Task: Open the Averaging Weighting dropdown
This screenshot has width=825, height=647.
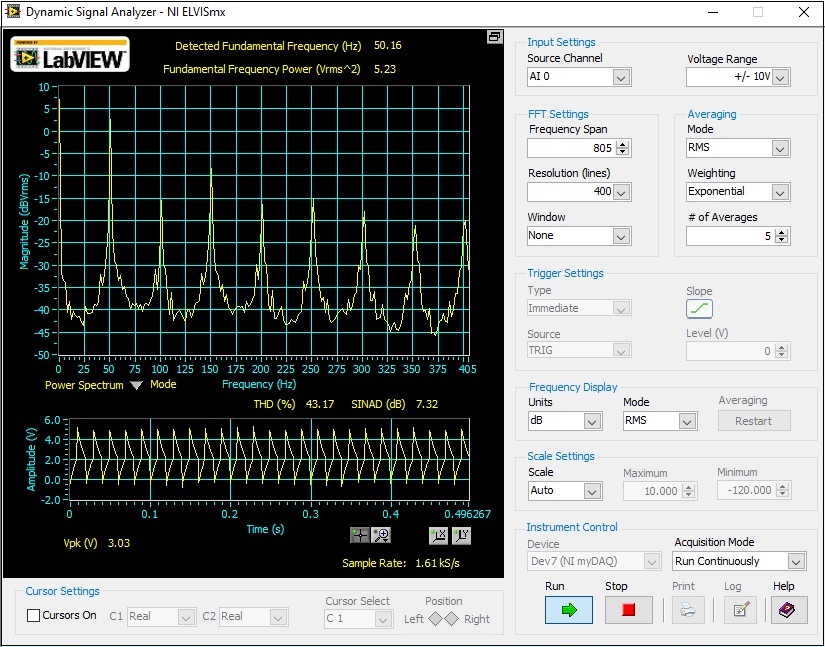Action: tap(780, 192)
